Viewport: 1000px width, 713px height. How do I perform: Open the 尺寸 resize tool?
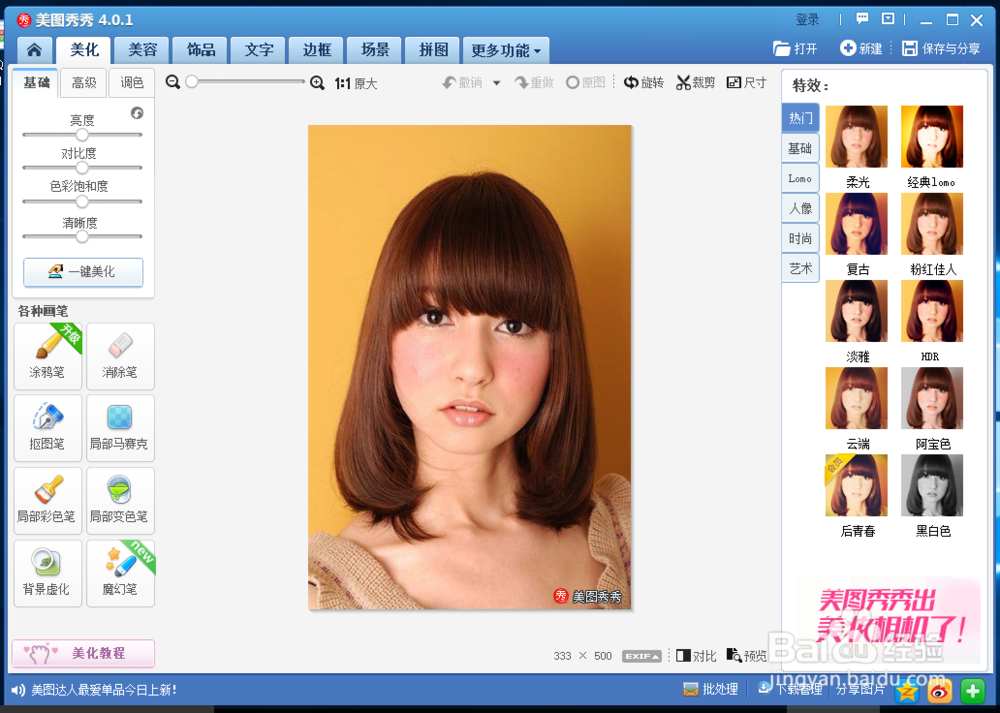point(746,82)
